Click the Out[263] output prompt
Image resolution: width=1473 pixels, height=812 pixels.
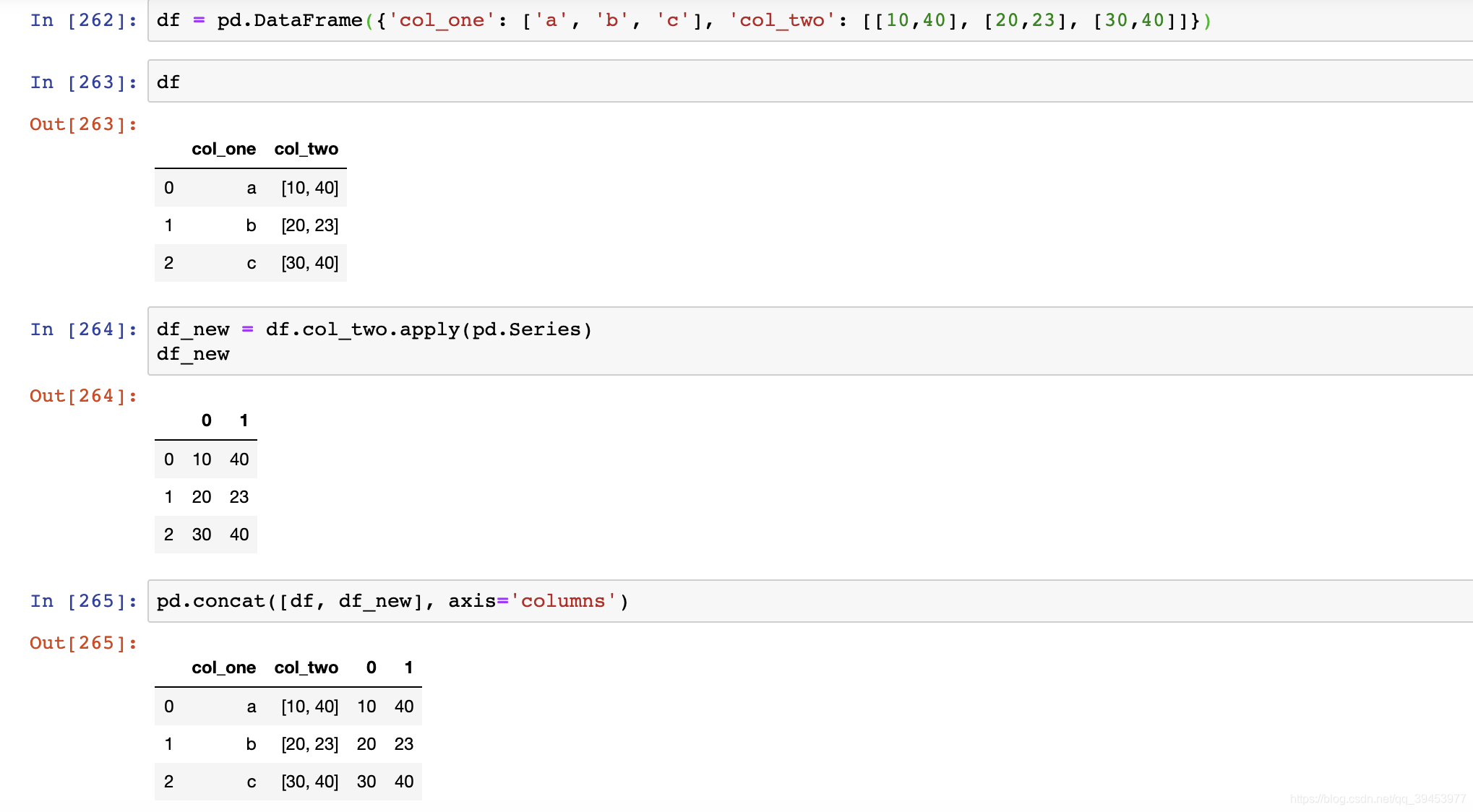83,124
